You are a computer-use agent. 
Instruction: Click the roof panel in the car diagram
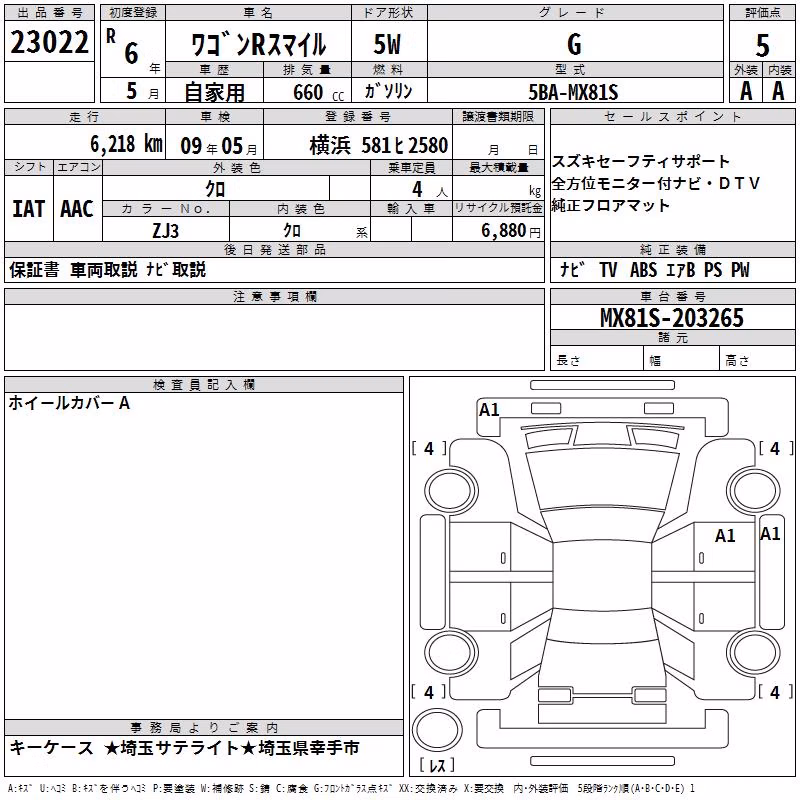click(x=602, y=576)
